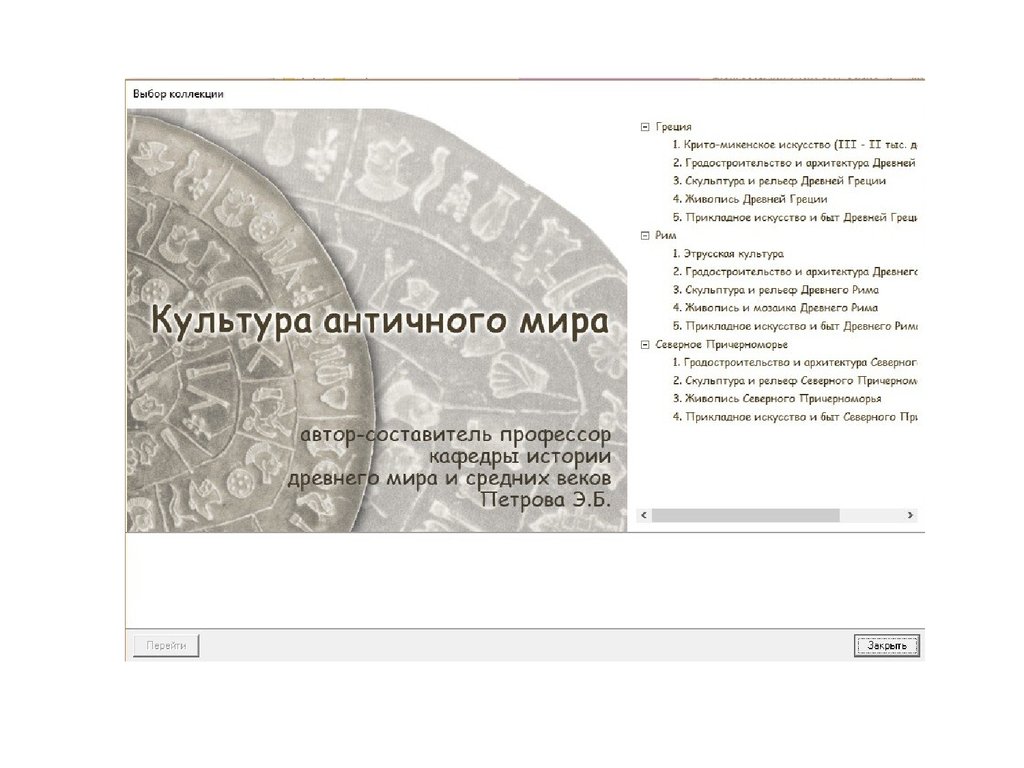Open Градостроительство и архитектура Древней Греции
The width and height of the screenshot is (1024, 768).
tap(795, 163)
